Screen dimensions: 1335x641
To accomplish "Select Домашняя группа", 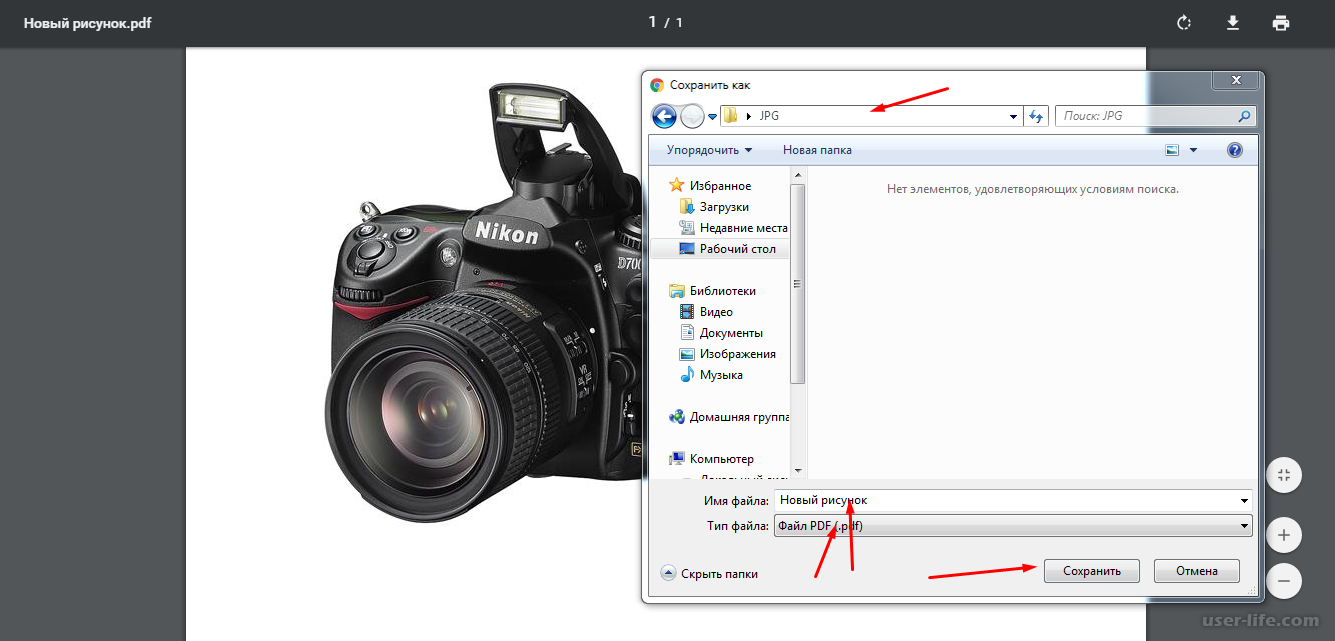I will click(x=739, y=417).
